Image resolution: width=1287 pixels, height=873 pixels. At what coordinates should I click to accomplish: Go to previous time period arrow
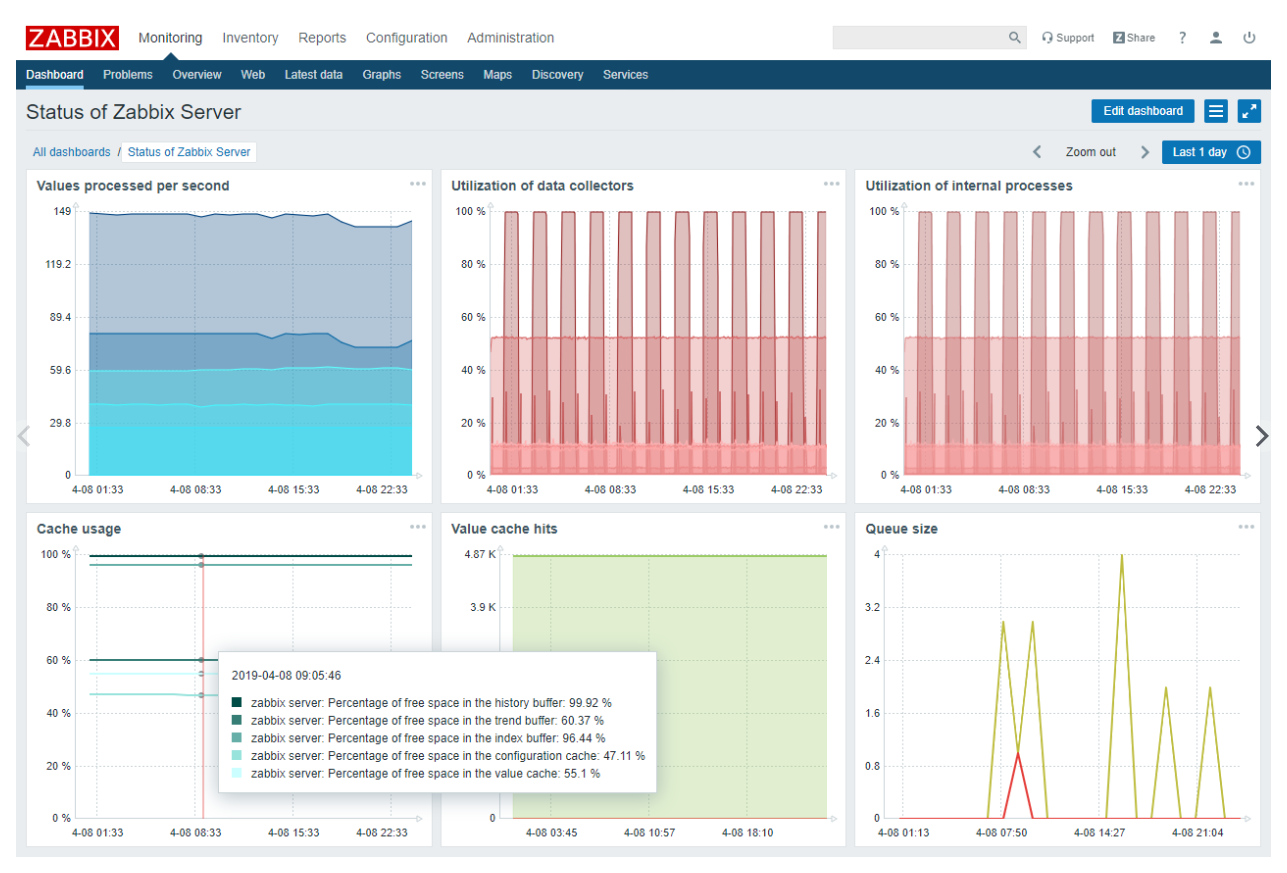click(x=1037, y=152)
